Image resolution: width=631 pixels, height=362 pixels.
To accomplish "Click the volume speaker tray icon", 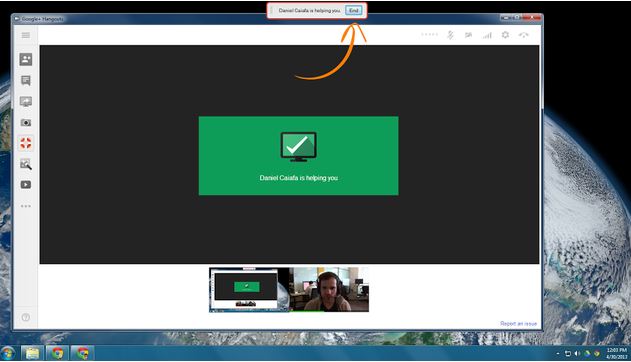I will (x=577, y=354).
